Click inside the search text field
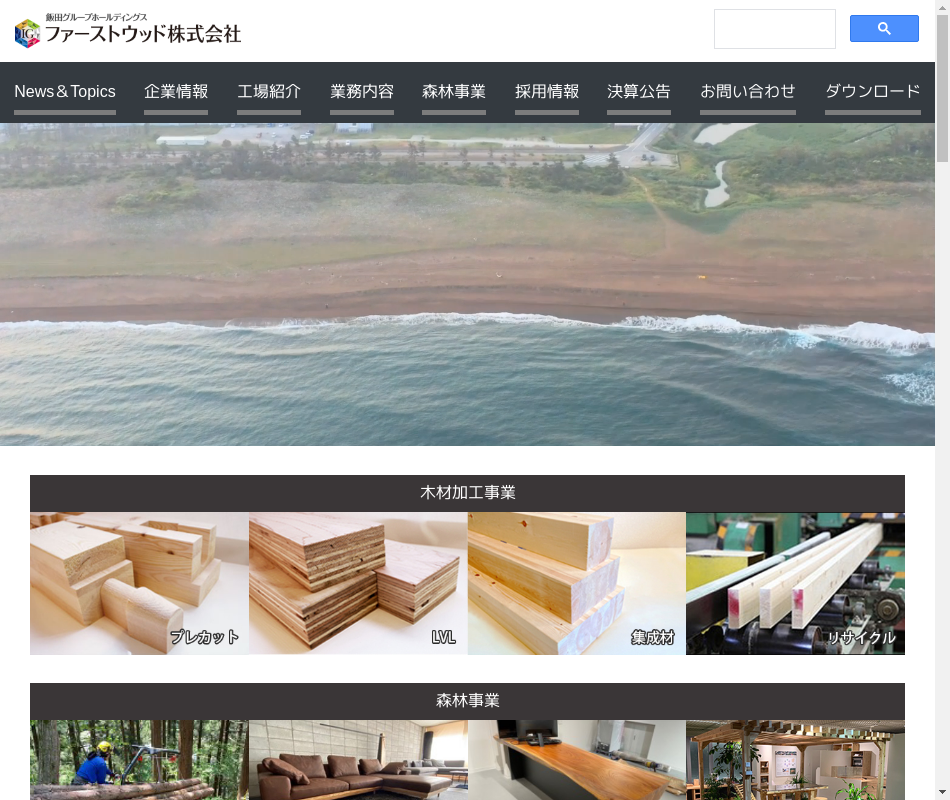The image size is (950, 800). point(774,29)
